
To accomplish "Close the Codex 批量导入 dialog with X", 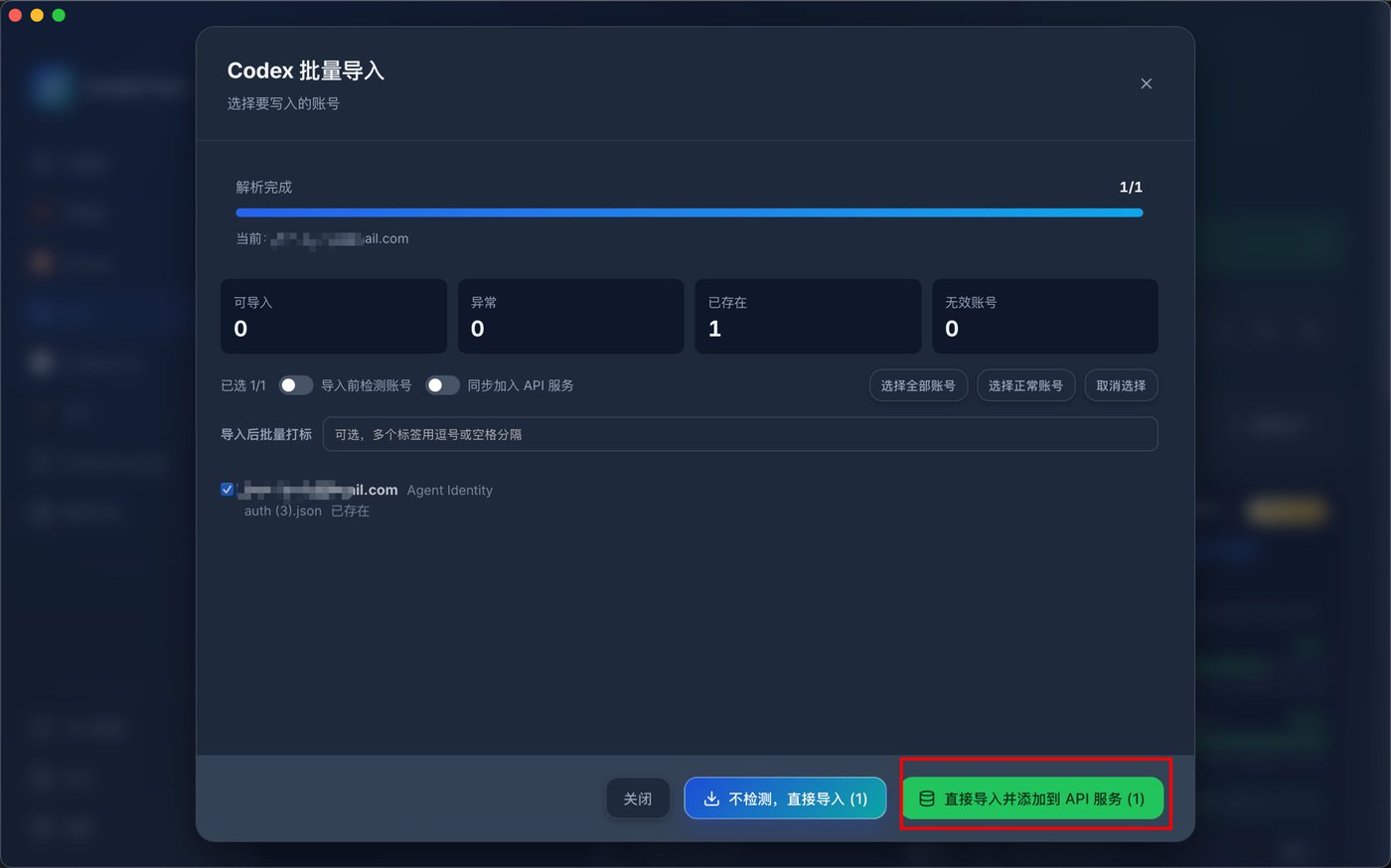I will coord(1146,83).
